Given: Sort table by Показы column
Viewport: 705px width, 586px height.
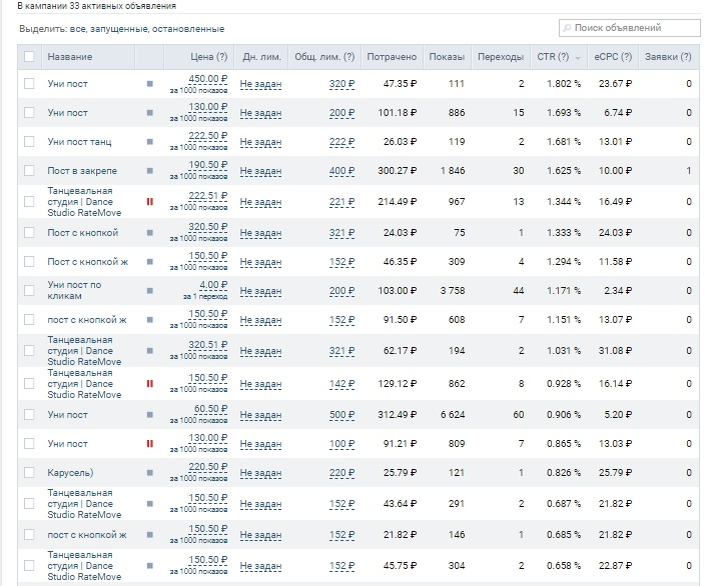Looking at the screenshot, I should click(446, 57).
